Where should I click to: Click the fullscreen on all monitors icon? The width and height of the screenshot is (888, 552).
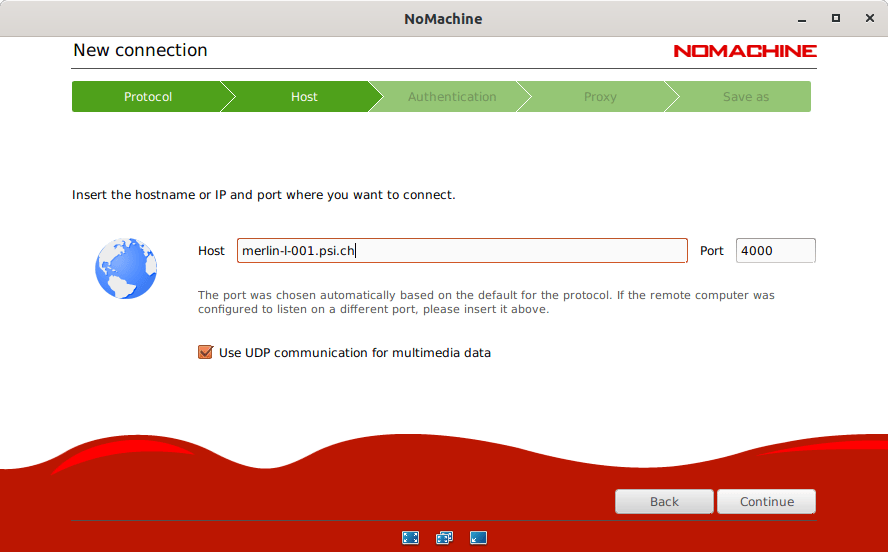pyautogui.click(x=444, y=537)
